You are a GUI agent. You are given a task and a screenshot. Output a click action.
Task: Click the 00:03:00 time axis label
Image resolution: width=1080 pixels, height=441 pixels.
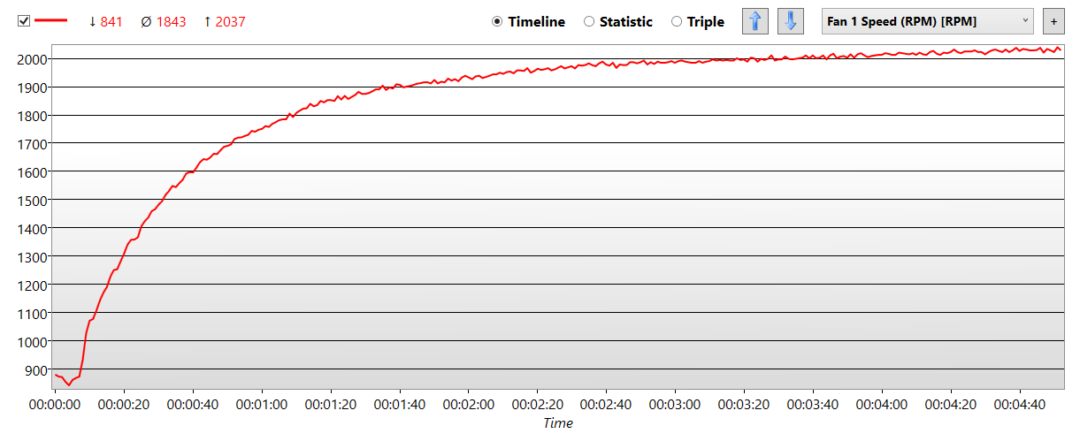point(675,404)
